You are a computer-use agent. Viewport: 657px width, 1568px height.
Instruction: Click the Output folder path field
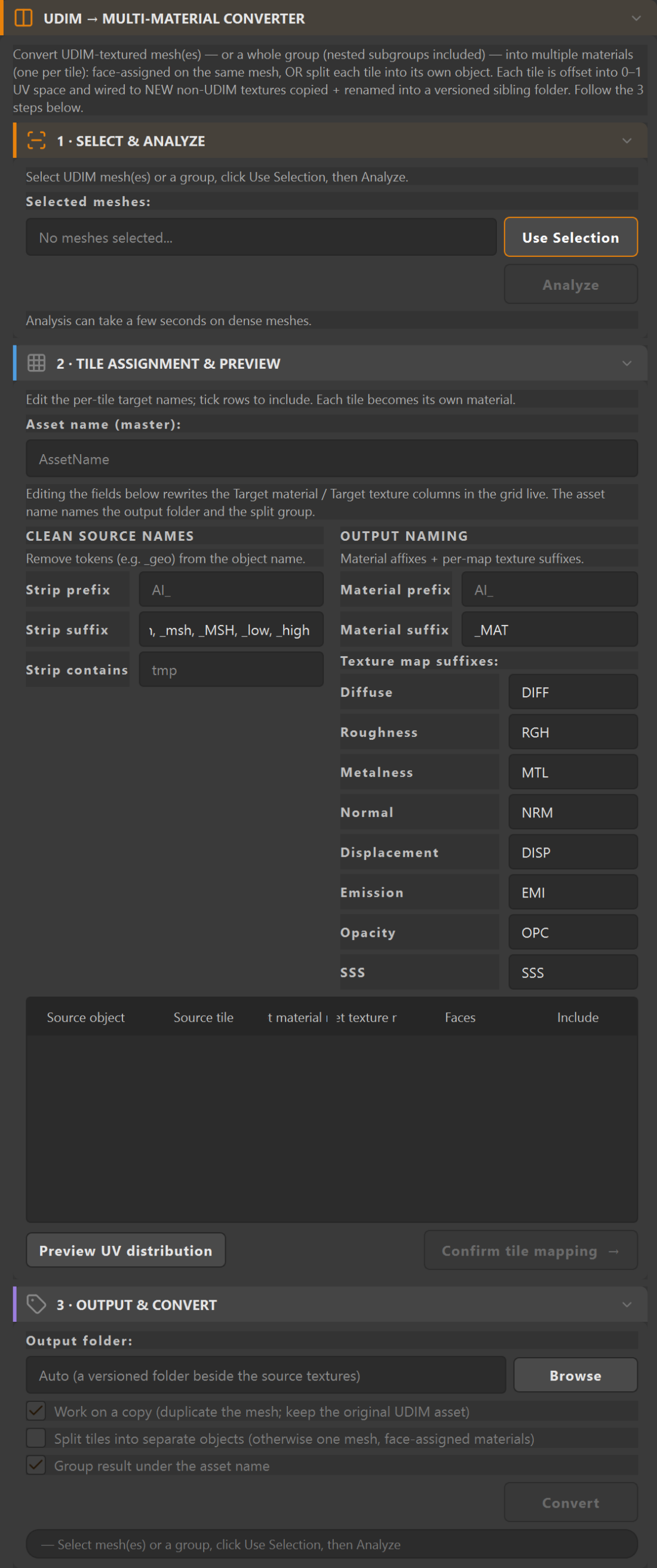266,1375
